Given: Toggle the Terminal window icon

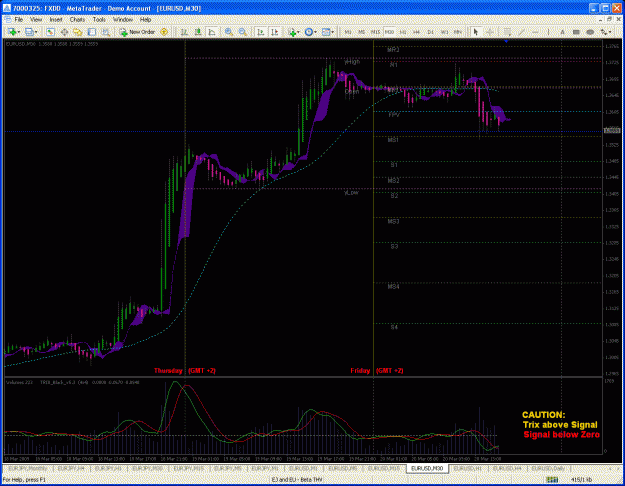Looking at the screenshot, I should (x=92, y=32).
